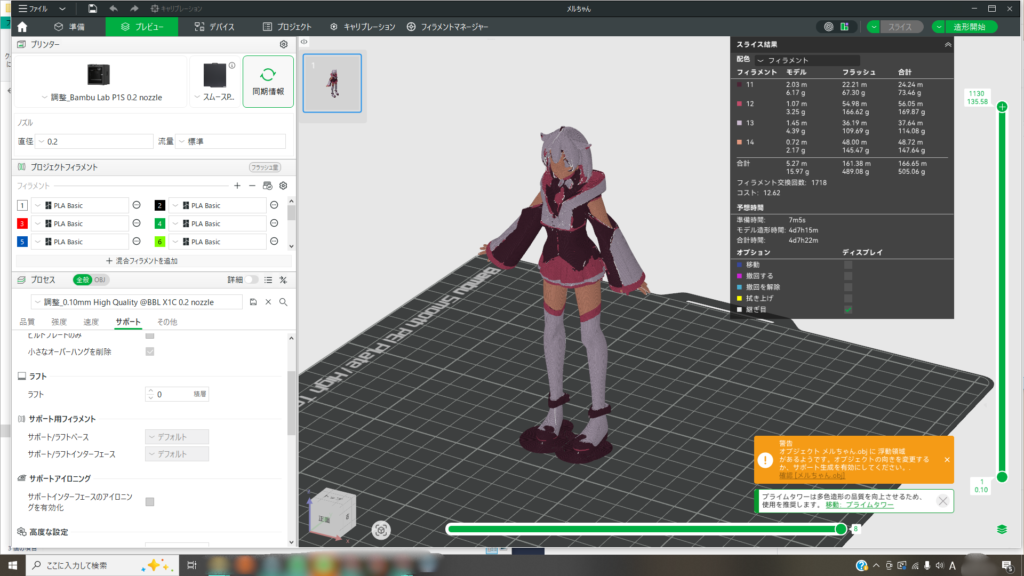Open the printer preset dropdown
Image resolution: width=1024 pixels, height=576 pixels.
[101, 97]
